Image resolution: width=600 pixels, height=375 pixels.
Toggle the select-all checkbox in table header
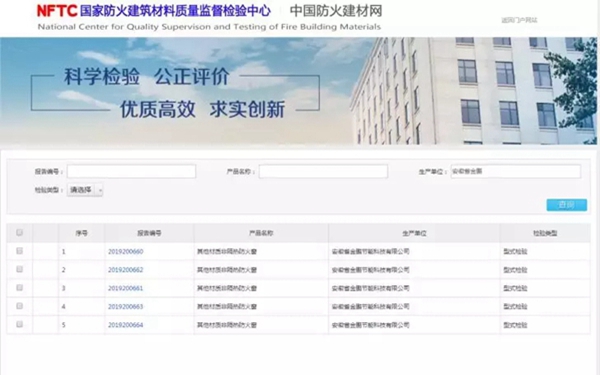pyautogui.click(x=20, y=232)
